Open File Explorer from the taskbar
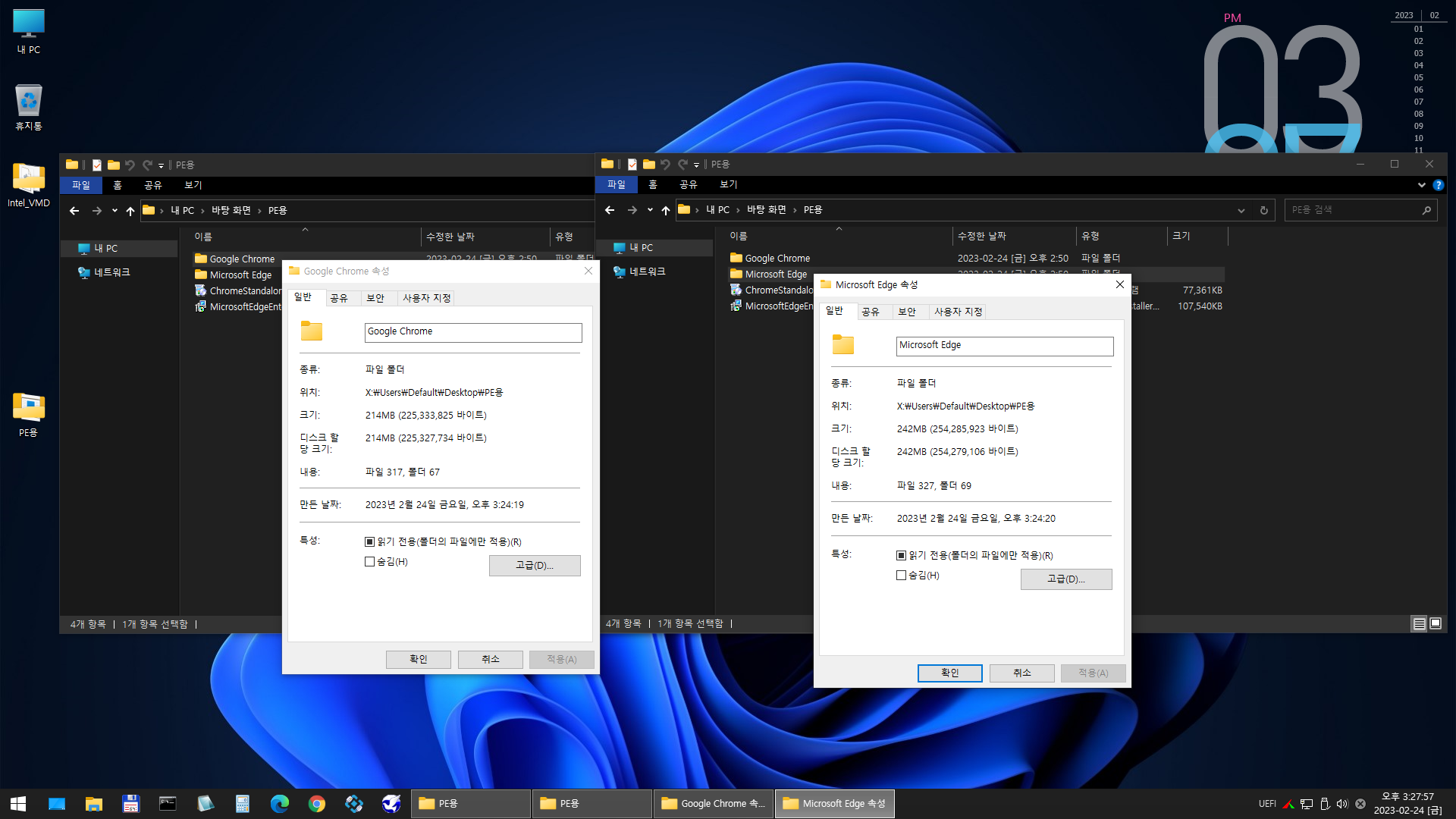1456x819 pixels. pos(94,804)
